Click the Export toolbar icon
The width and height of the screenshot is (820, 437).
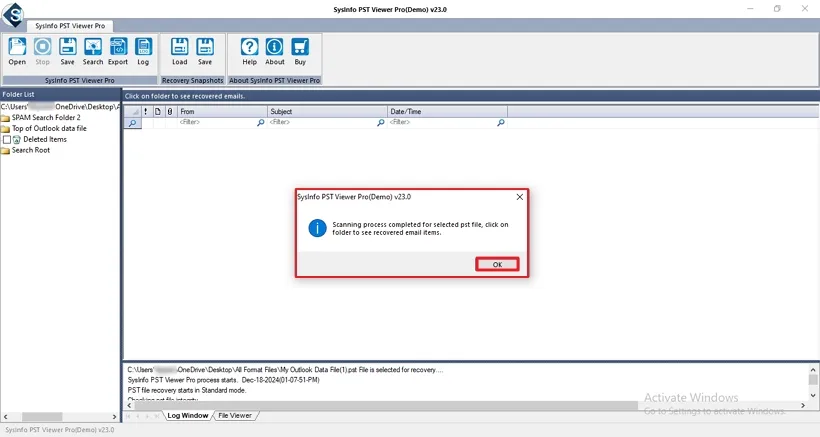[x=118, y=51]
